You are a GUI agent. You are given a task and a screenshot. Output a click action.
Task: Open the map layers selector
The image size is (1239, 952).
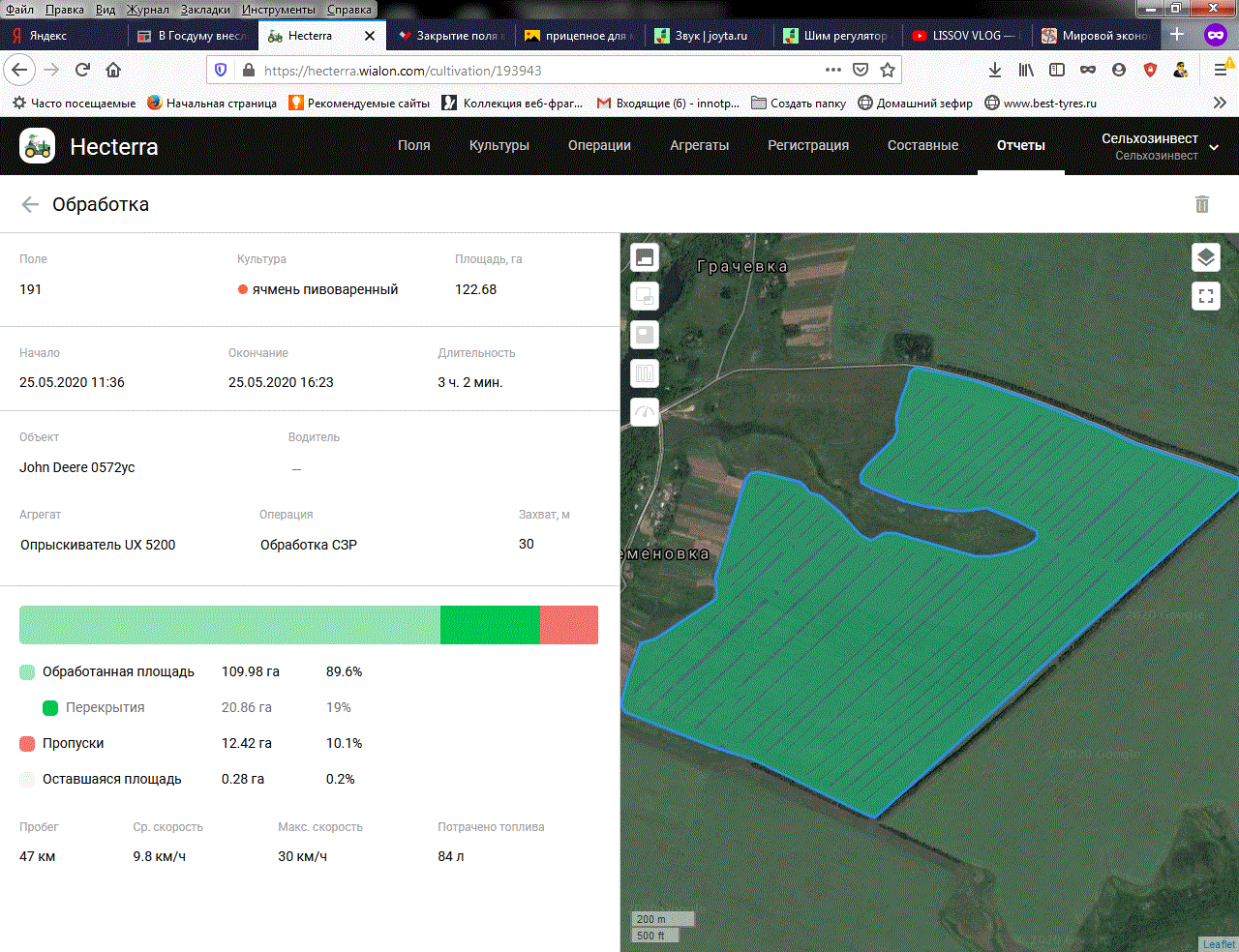1205,257
